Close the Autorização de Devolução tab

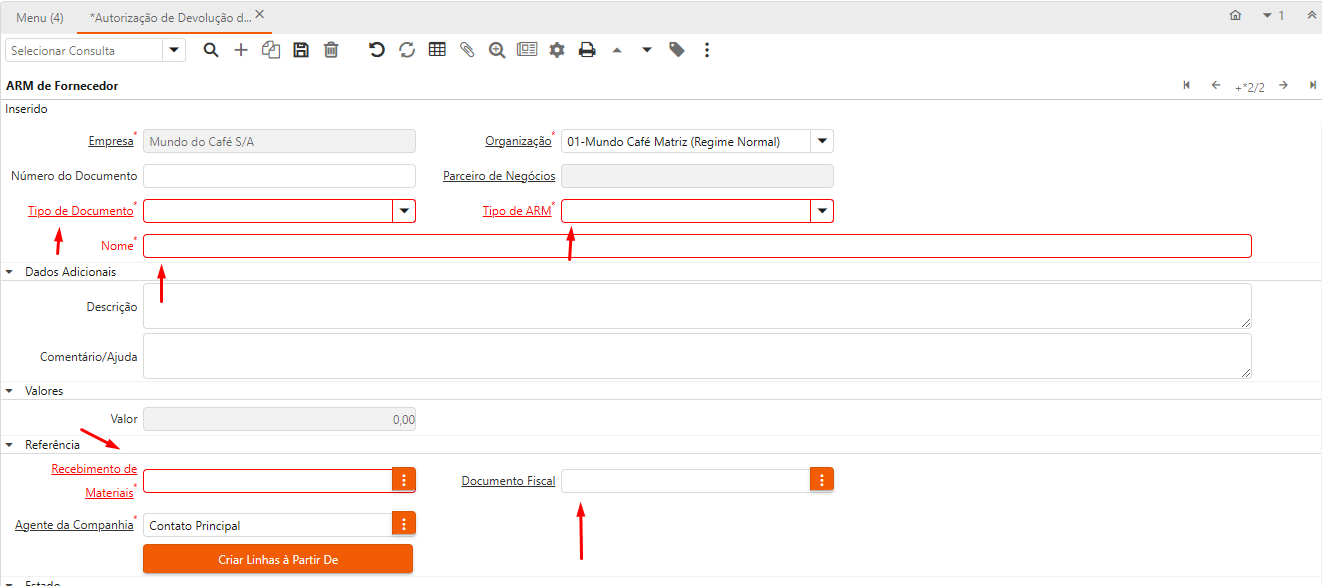point(260,15)
